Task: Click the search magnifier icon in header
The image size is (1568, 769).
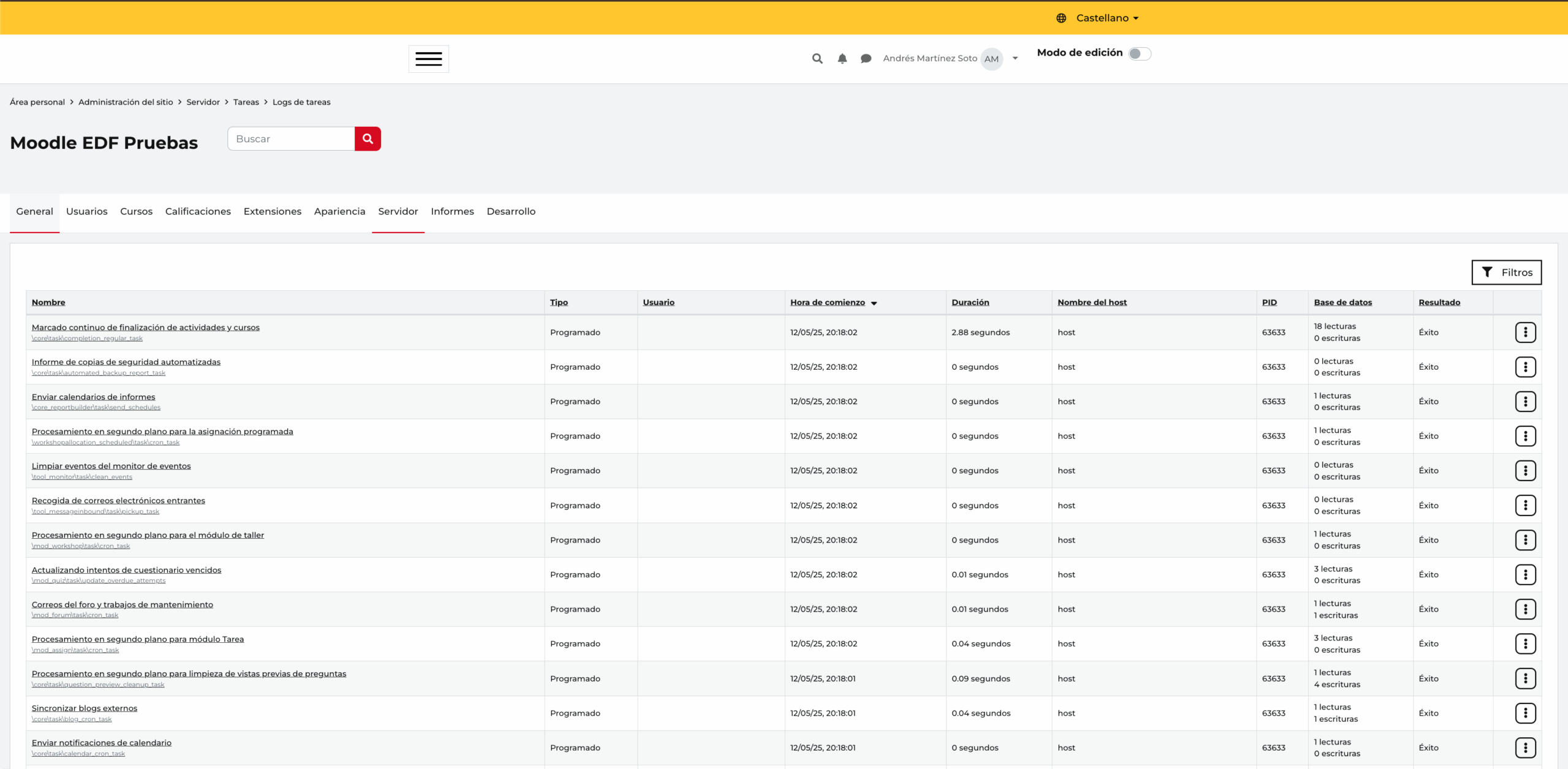Action: click(817, 59)
